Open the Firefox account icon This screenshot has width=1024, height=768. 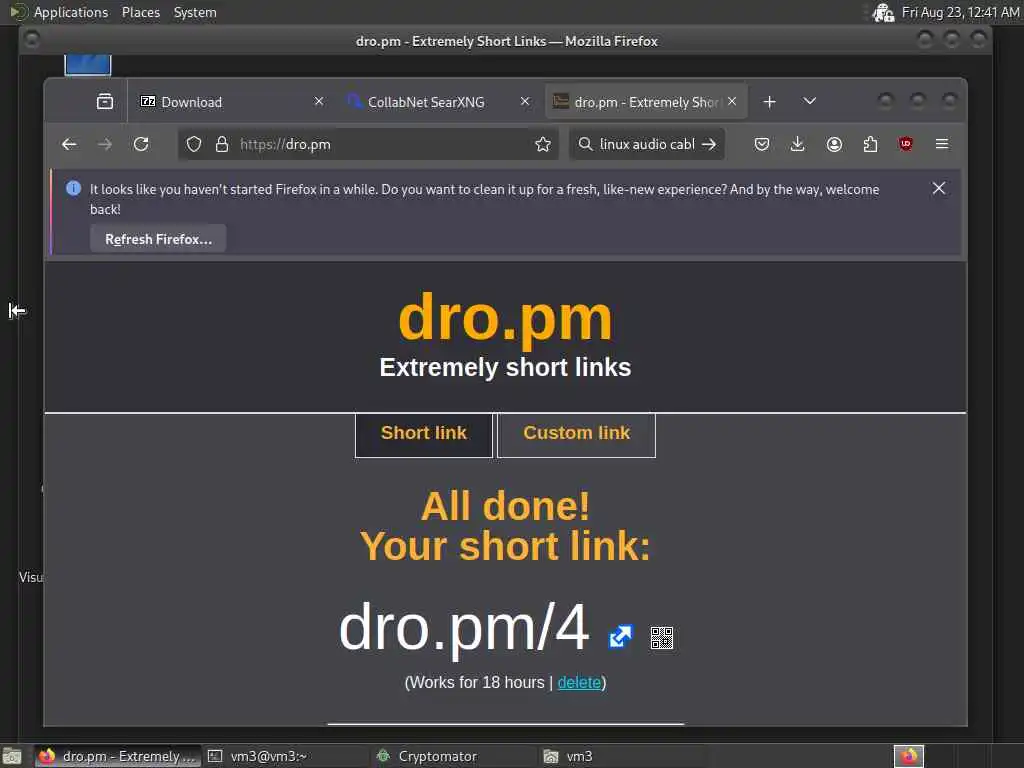[834, 144]
